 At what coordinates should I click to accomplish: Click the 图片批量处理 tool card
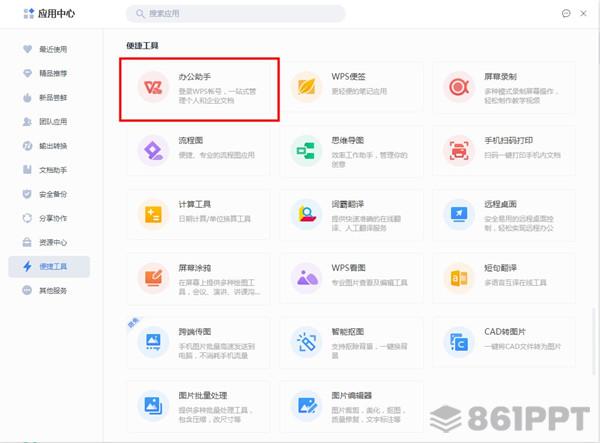pos(200,404)
